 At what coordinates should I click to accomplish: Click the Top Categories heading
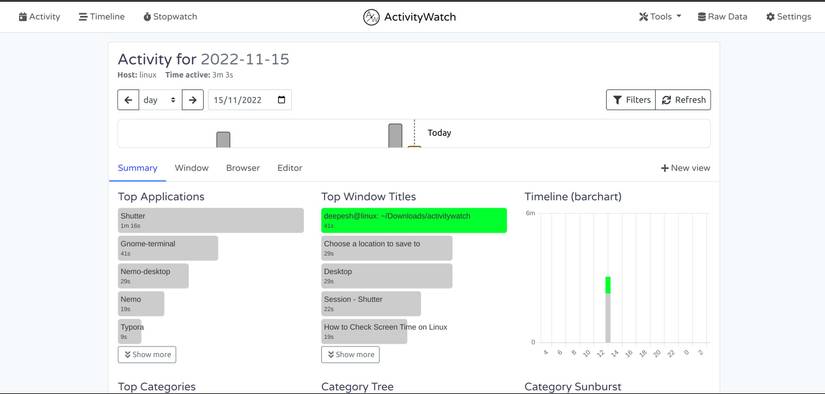click(x=157, y=387)
